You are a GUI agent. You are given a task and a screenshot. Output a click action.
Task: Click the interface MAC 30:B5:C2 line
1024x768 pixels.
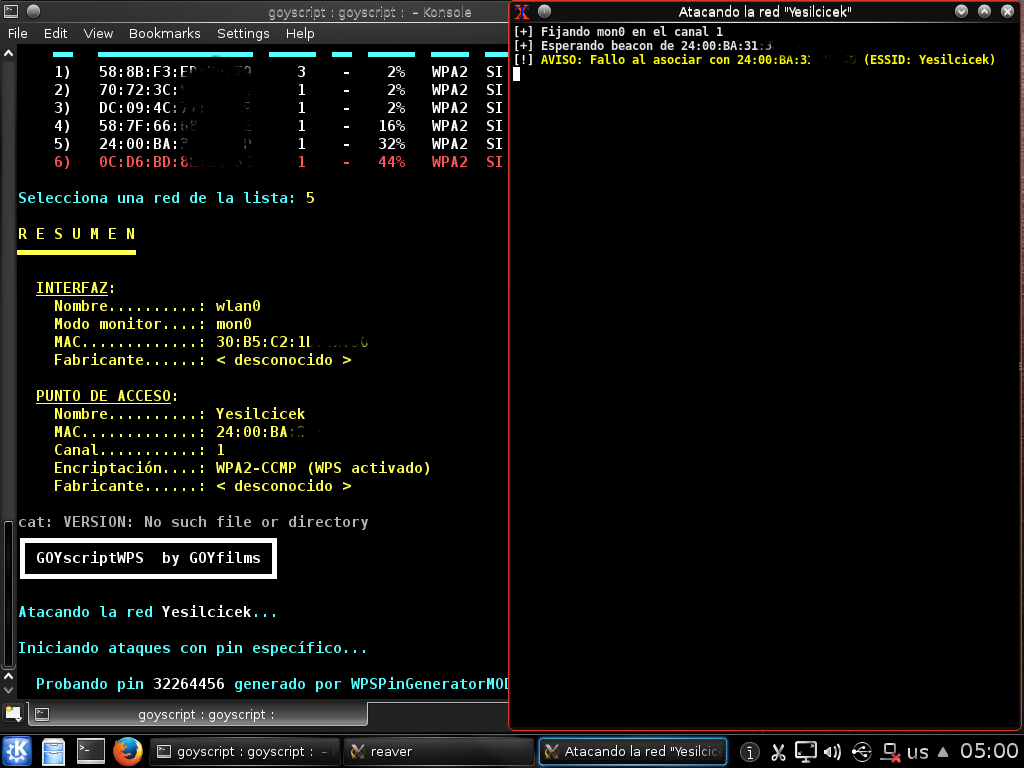[211, 342]
